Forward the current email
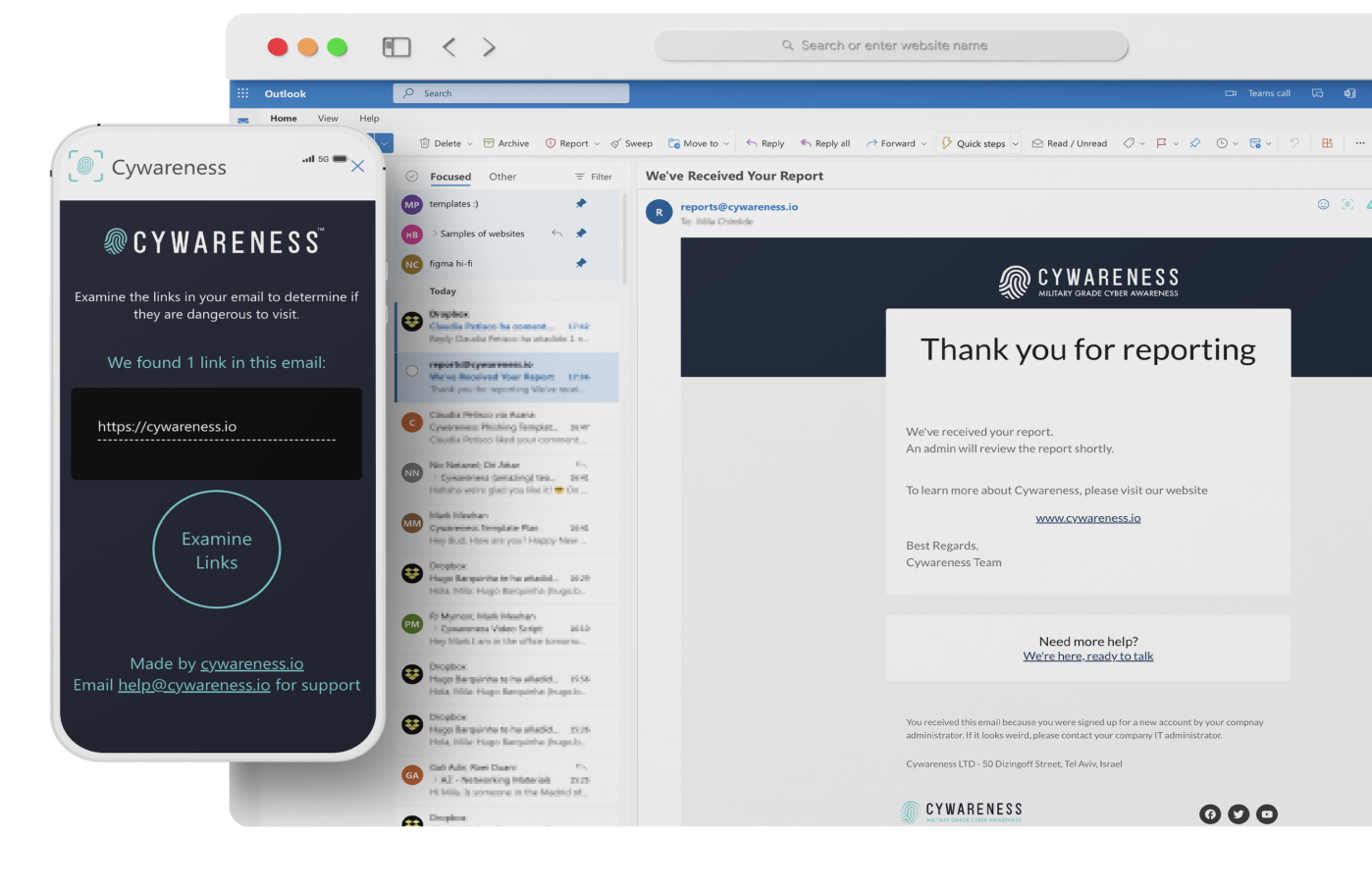This screenshot has width=1372, height=891. 890,143
